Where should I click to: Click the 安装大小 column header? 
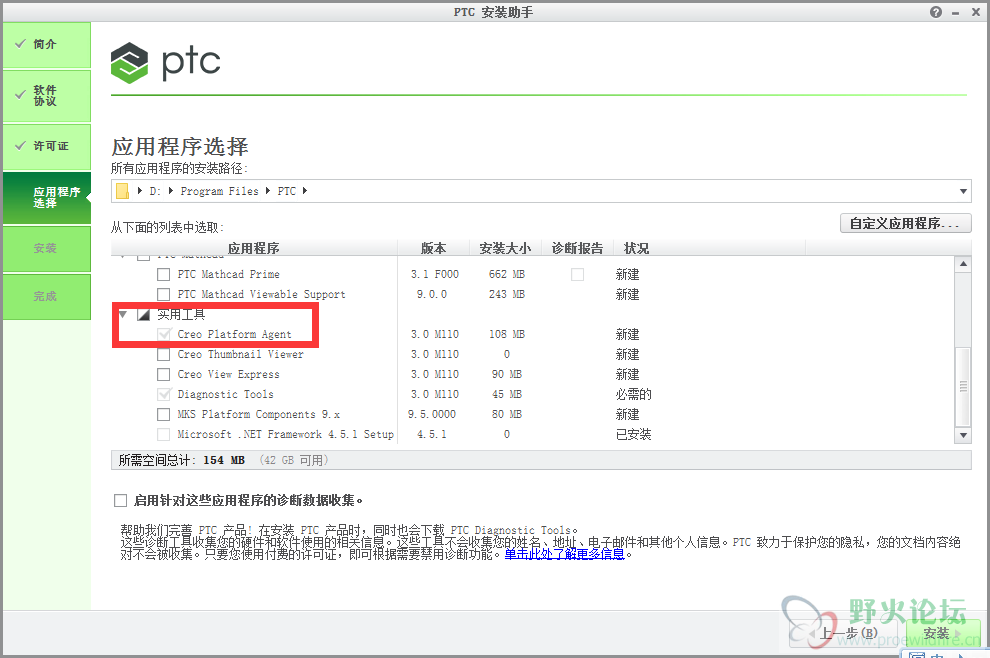tap(505, 248)
